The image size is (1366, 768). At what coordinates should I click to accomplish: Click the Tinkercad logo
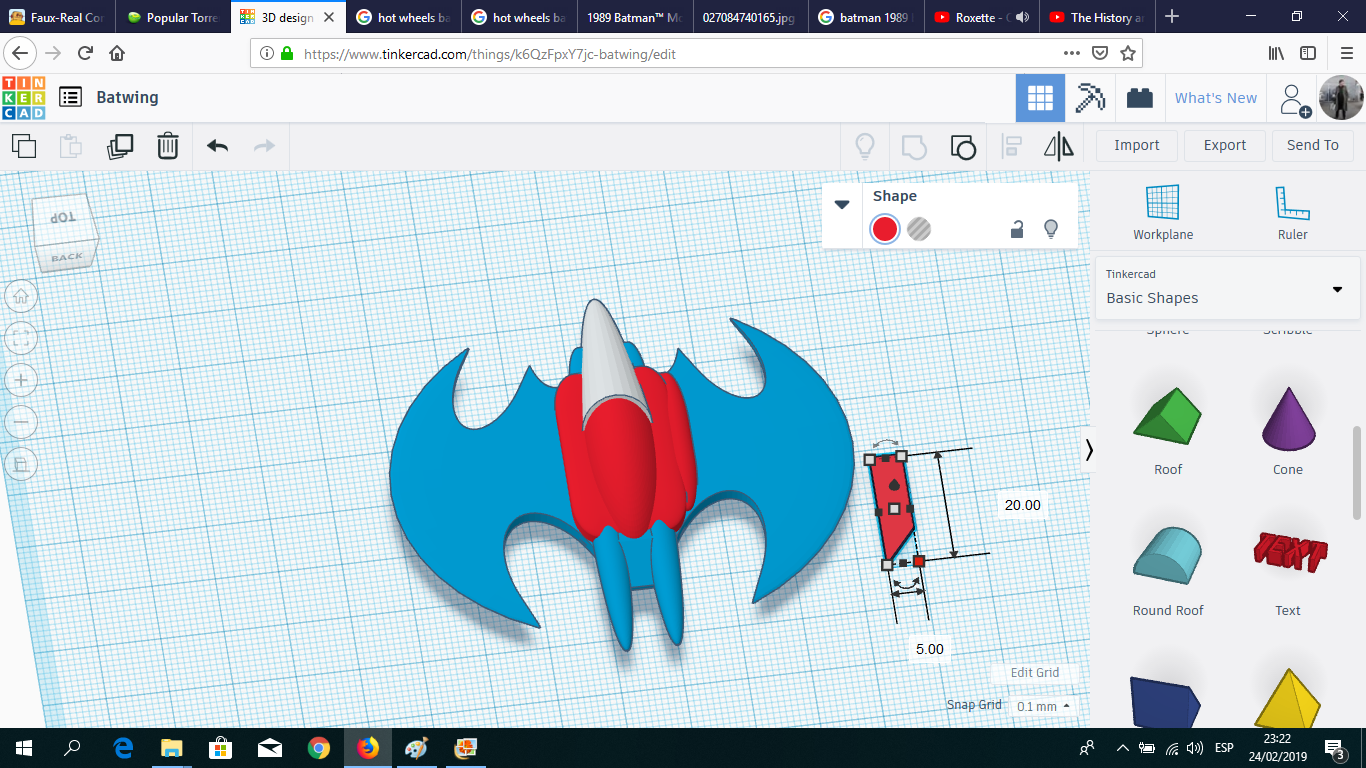tap(23, 97)
